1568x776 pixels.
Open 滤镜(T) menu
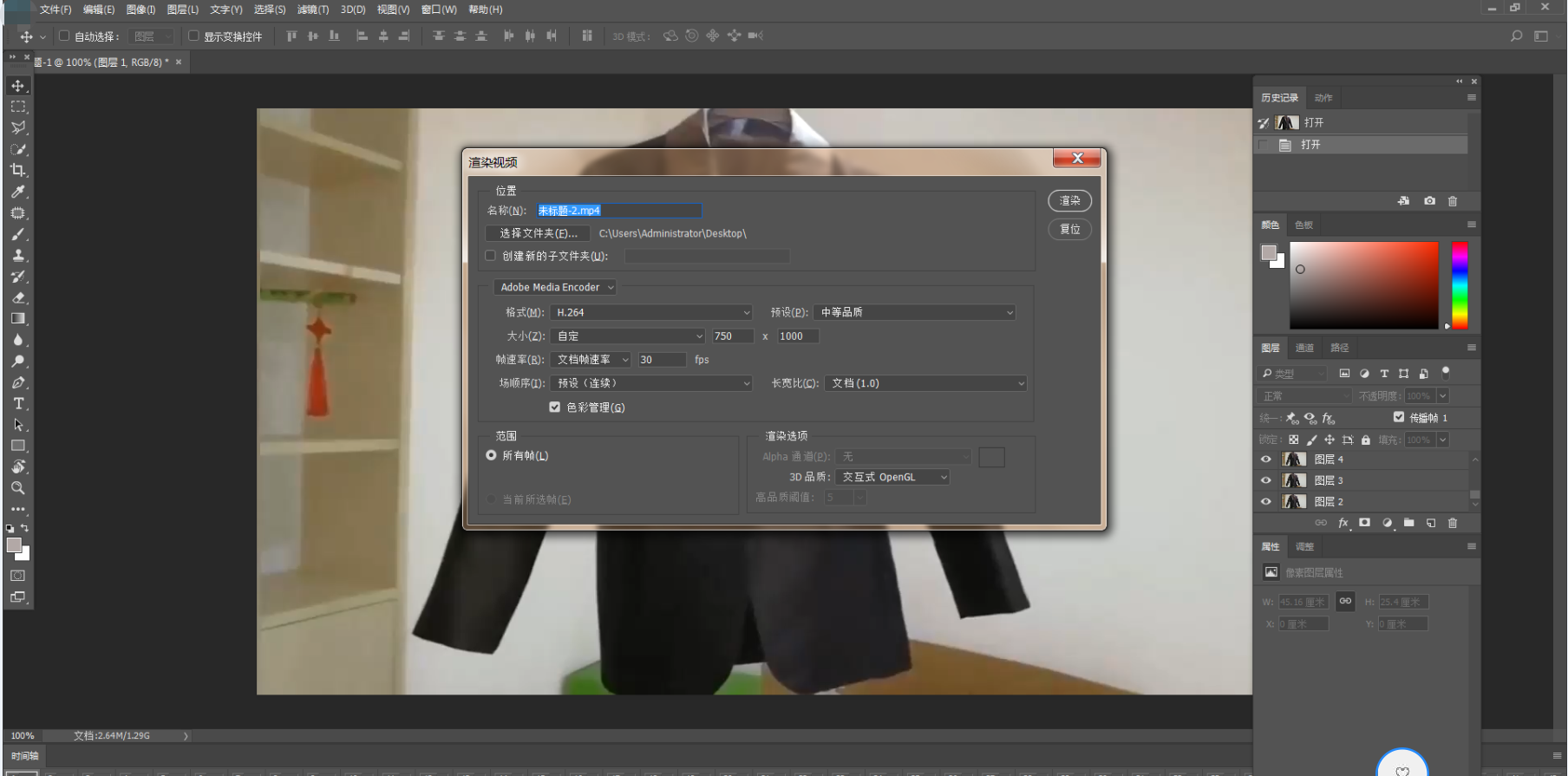tap(313, 10)
